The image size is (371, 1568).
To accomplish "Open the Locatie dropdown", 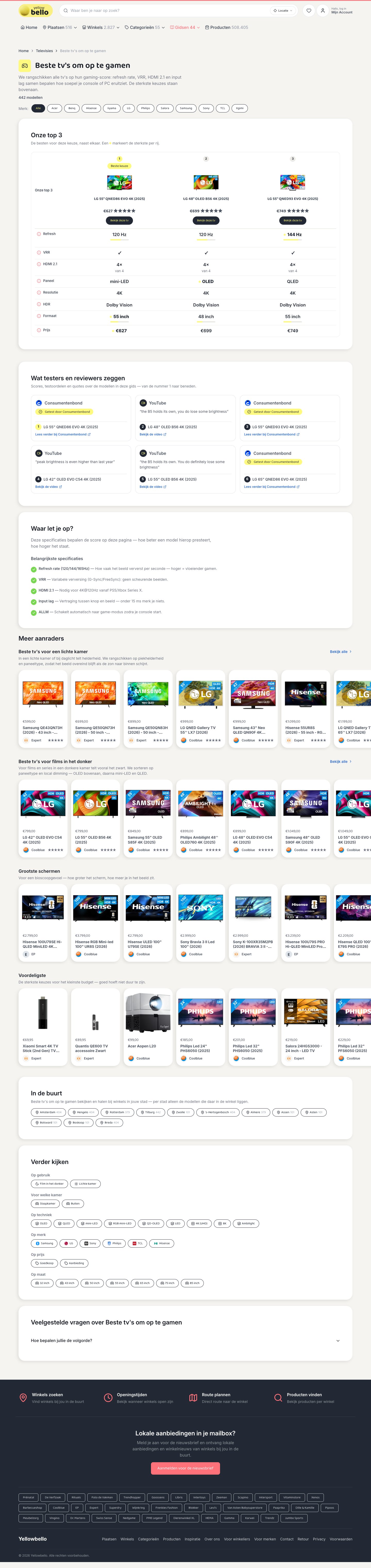I will (283, 10).
